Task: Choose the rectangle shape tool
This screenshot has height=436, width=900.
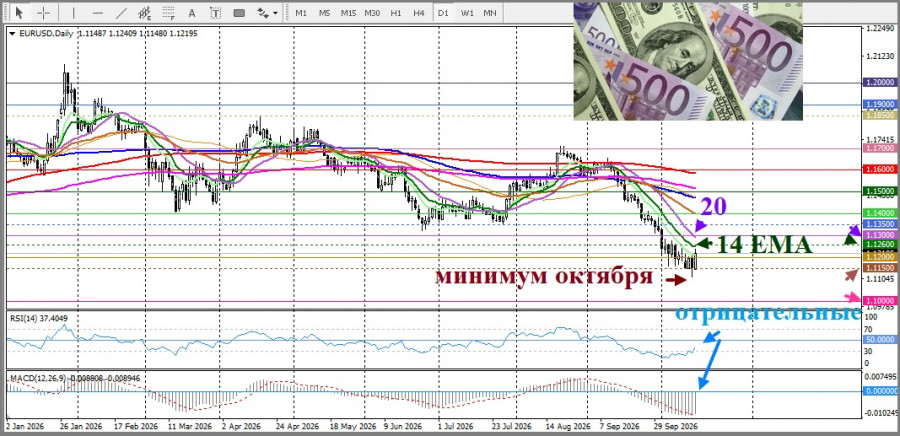Action: point(239,12)
